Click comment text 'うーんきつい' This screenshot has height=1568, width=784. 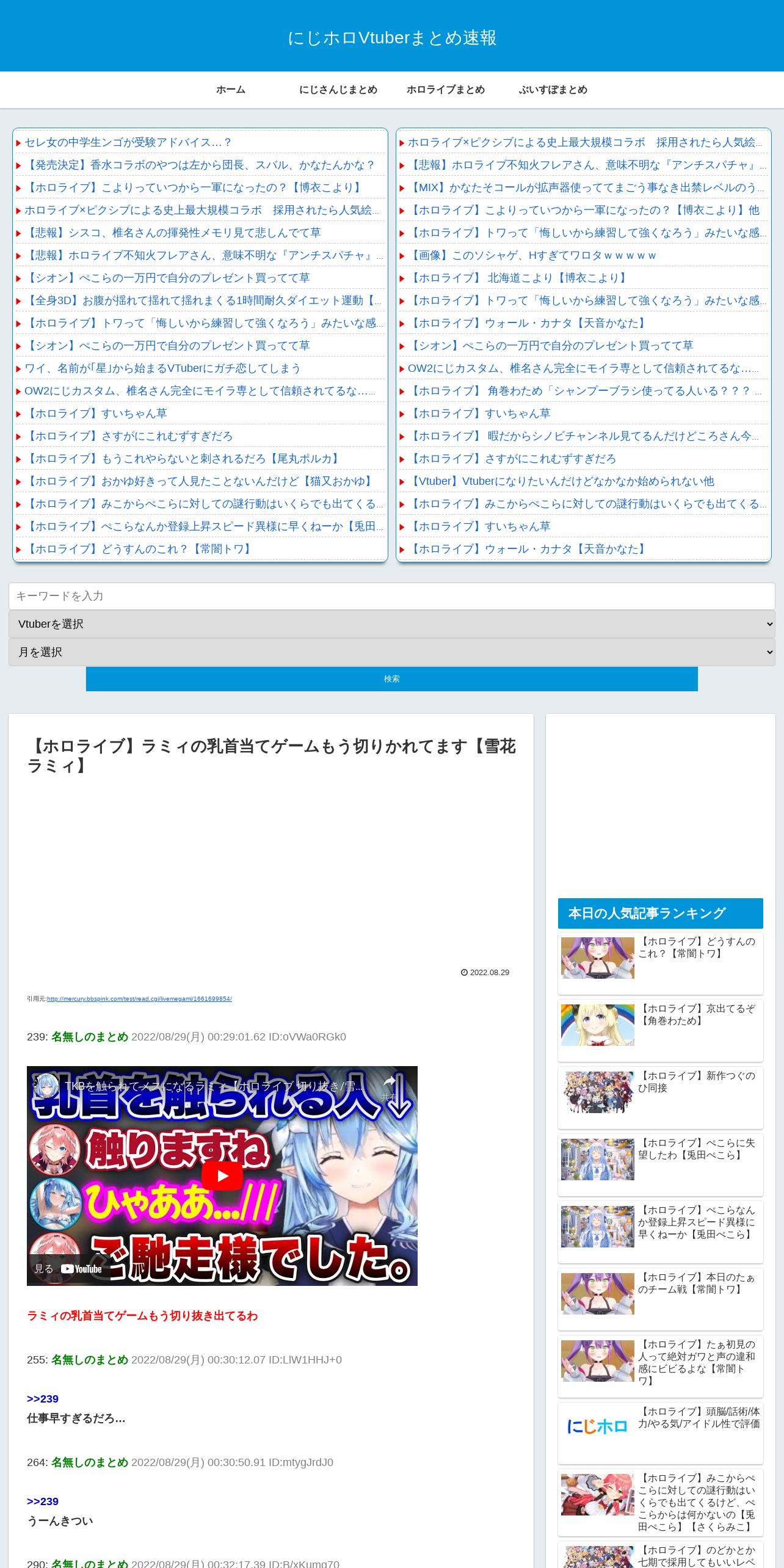coord(60,1521)
